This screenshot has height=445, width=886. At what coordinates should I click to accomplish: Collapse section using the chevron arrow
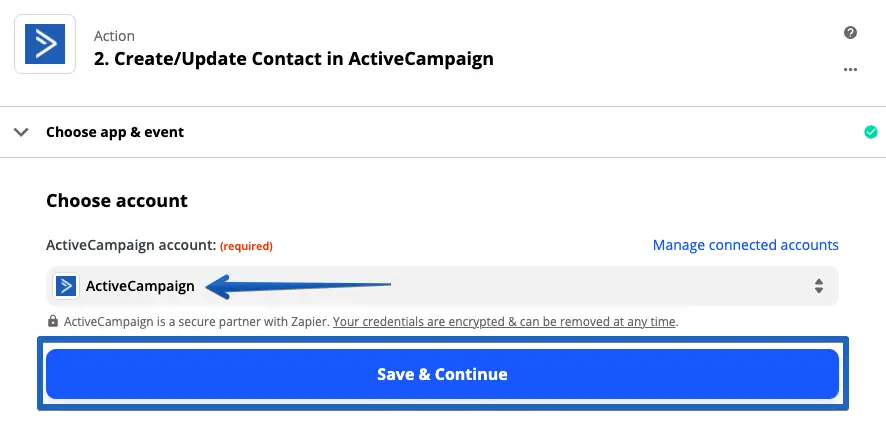[x=20, y=132]
